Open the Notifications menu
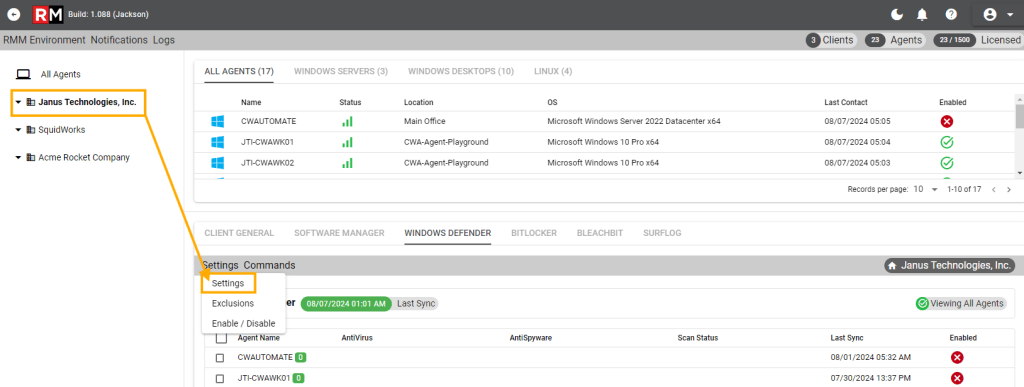 [119, 40]
